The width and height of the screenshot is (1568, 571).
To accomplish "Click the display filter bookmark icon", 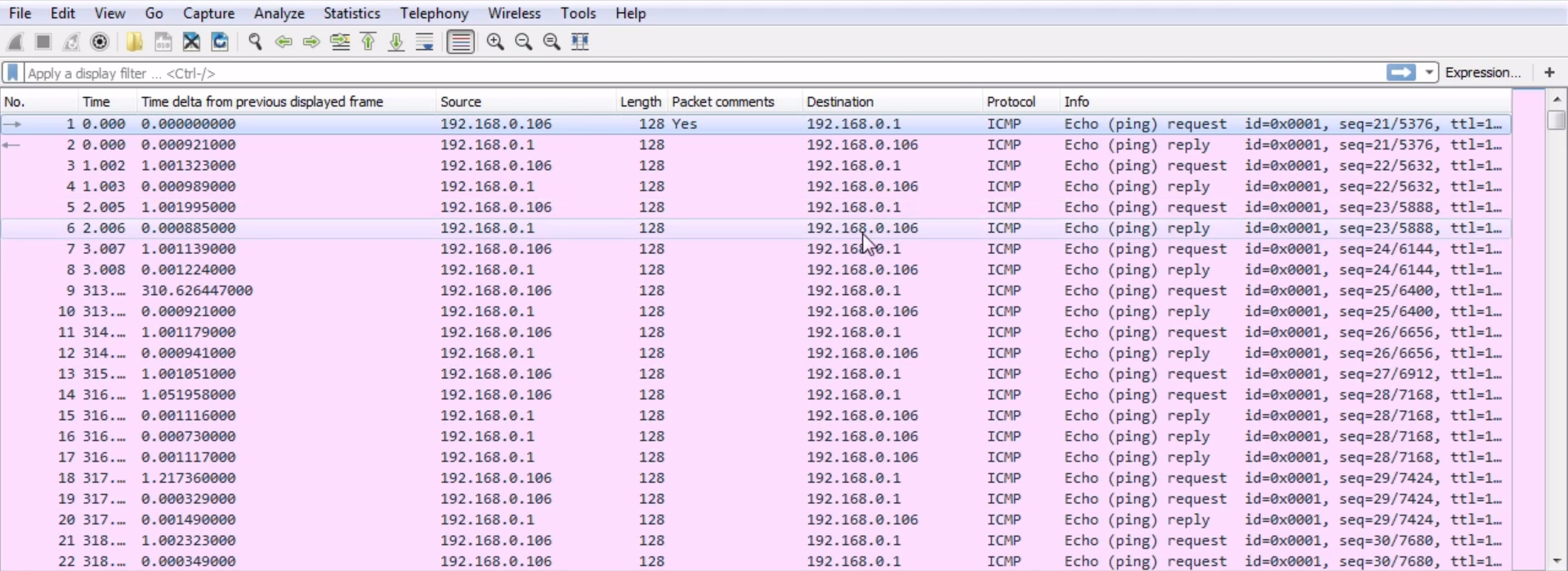I will pyautogui.click(x=13, y=73).
